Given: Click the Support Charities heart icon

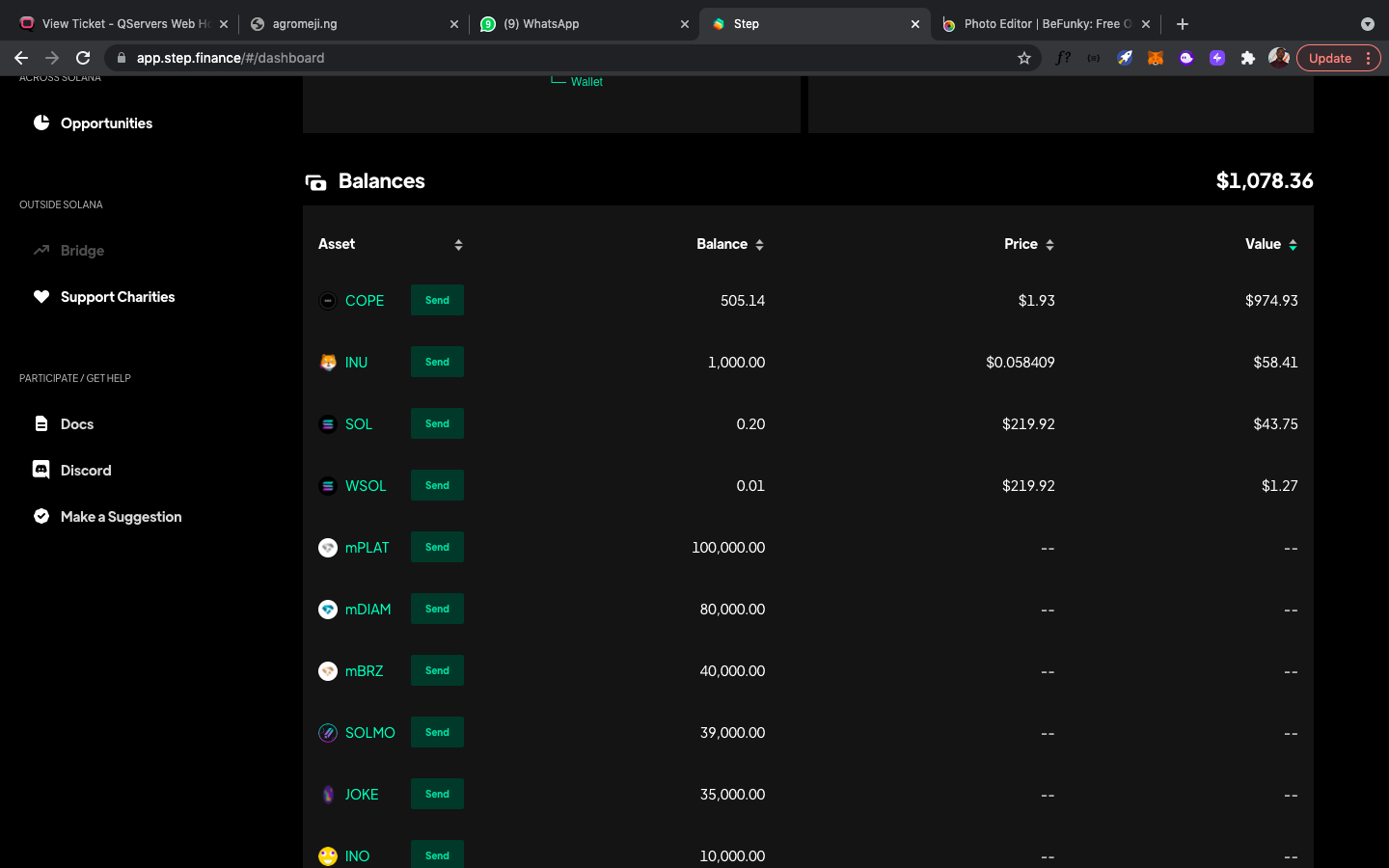Looking at the screenshot, I should (x=41, y=296).
